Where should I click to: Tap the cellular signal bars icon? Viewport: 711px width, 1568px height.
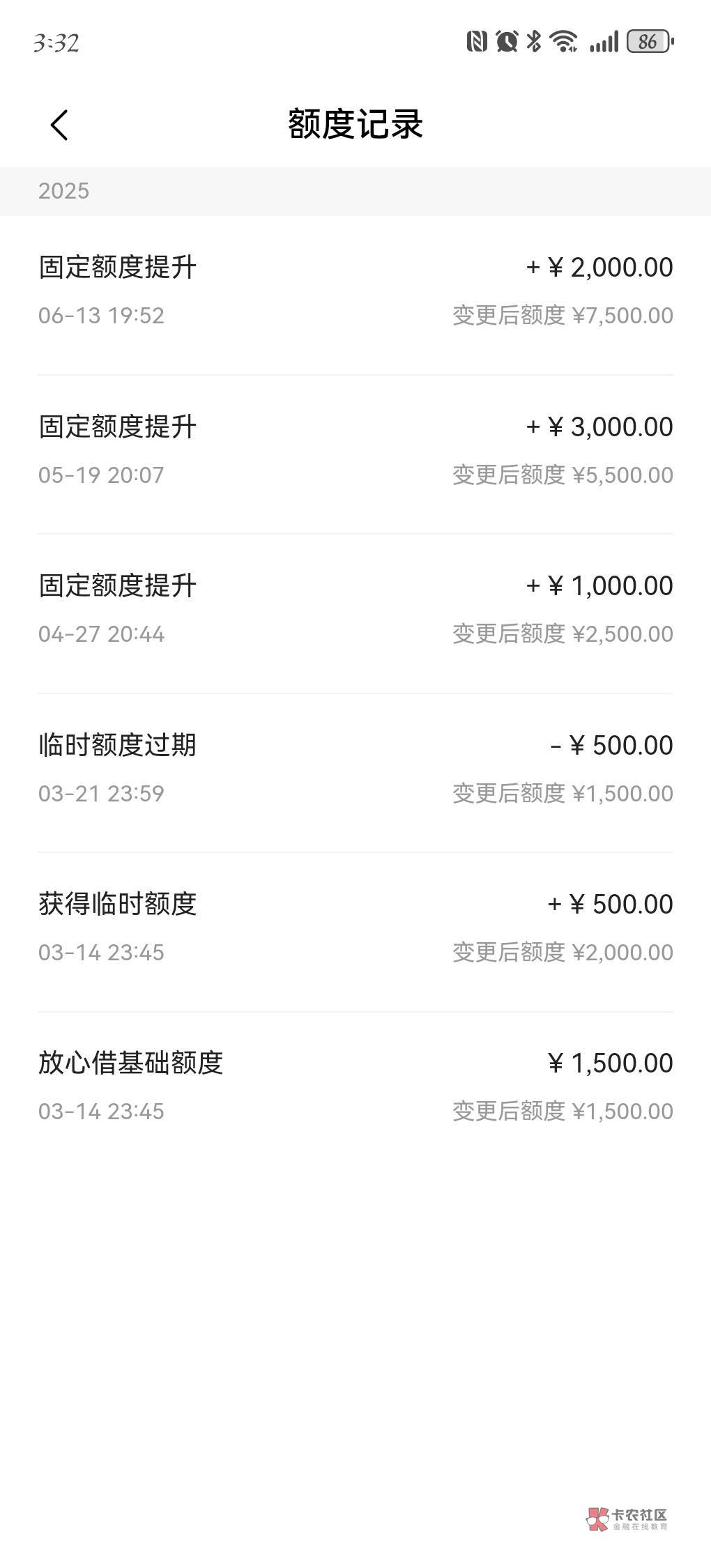coord(604,42)
